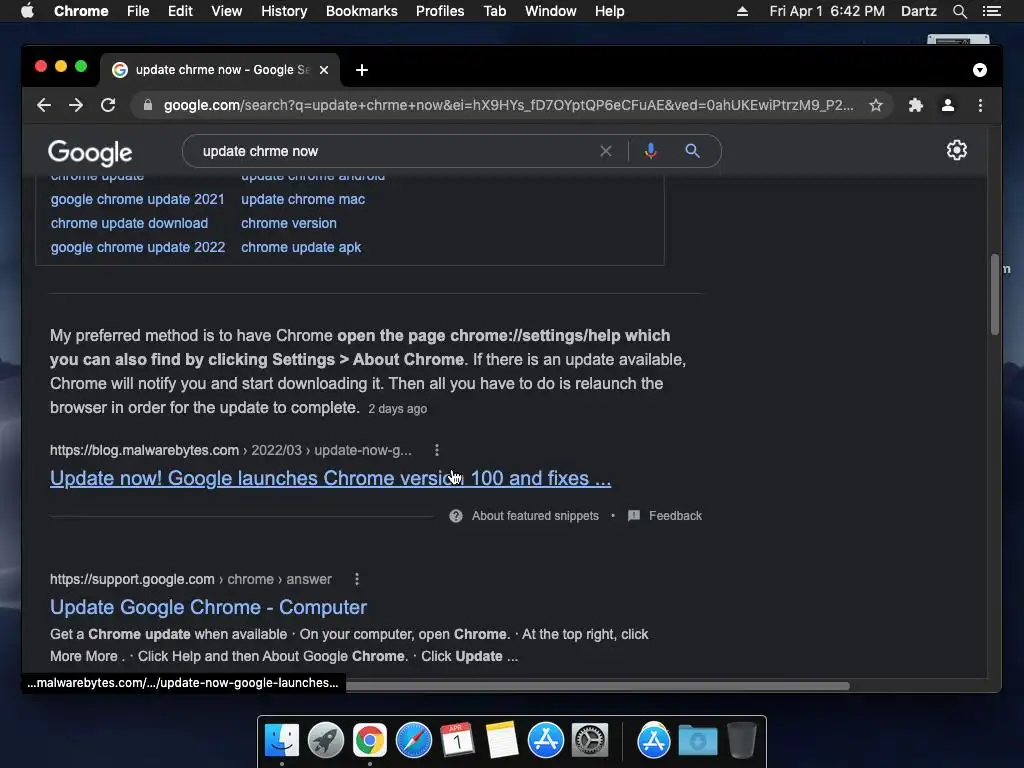Click the blog.malwarebytes.com URL breadcrumb

coord(231,450)
